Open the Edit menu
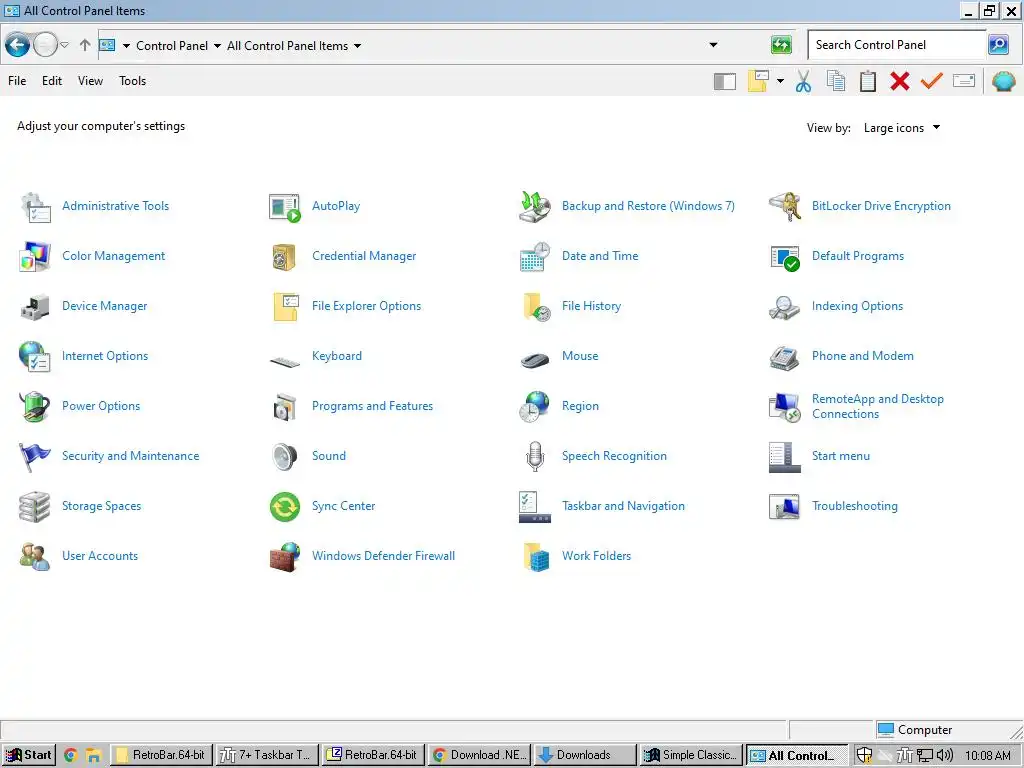This screenshot has height=768, width=1024. 52,81
